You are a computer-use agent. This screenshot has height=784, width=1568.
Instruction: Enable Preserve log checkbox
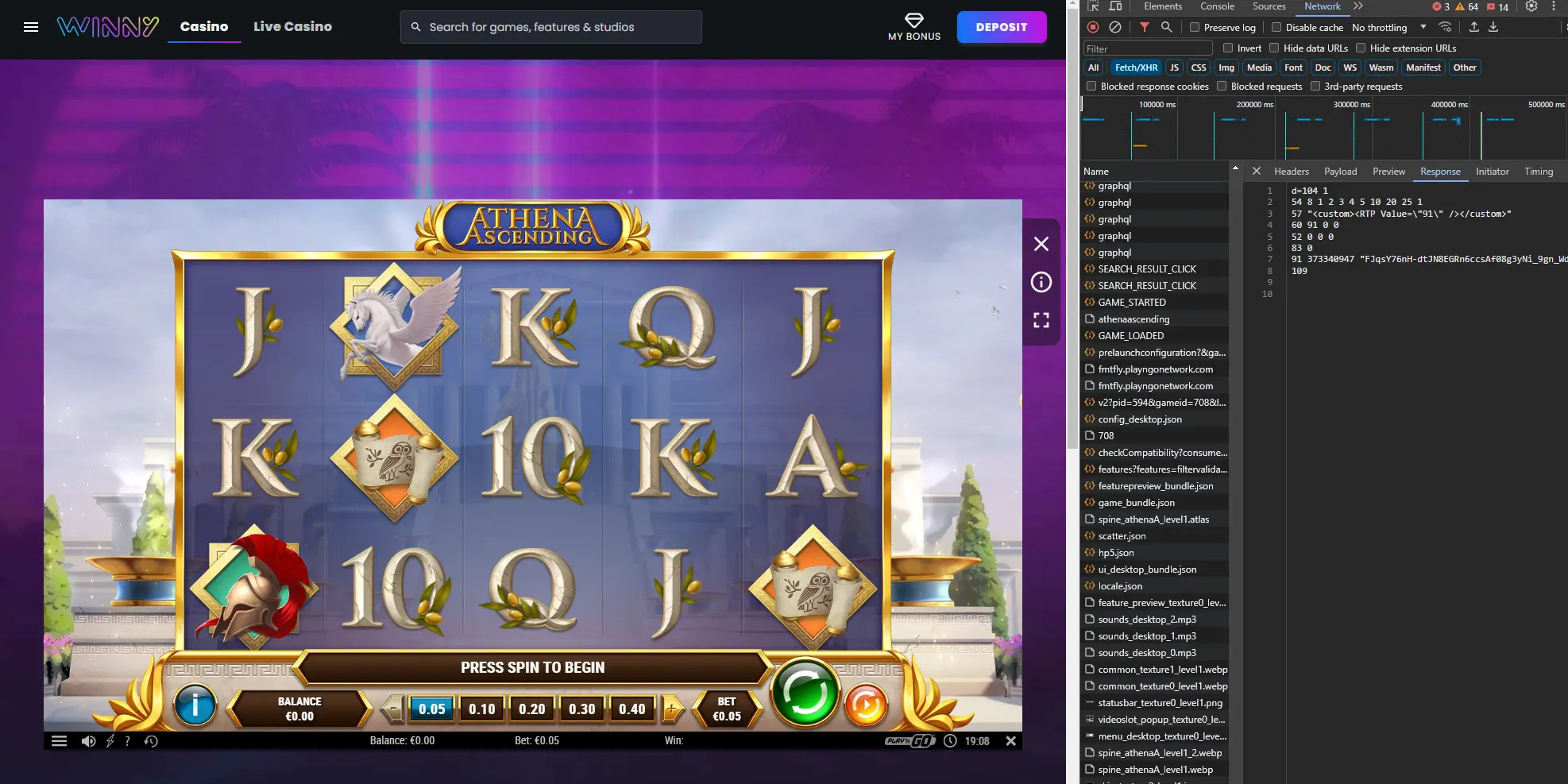point(1194,27)
